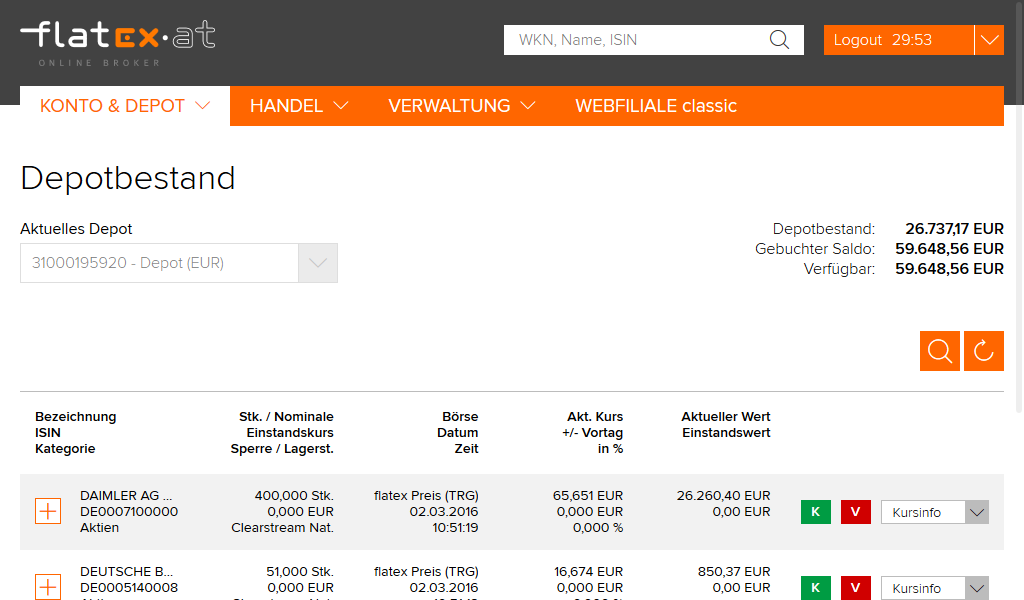Open the VERWALTUNG menu
1024x600 pixels.
pyautogui.click(x=462, y=106)
